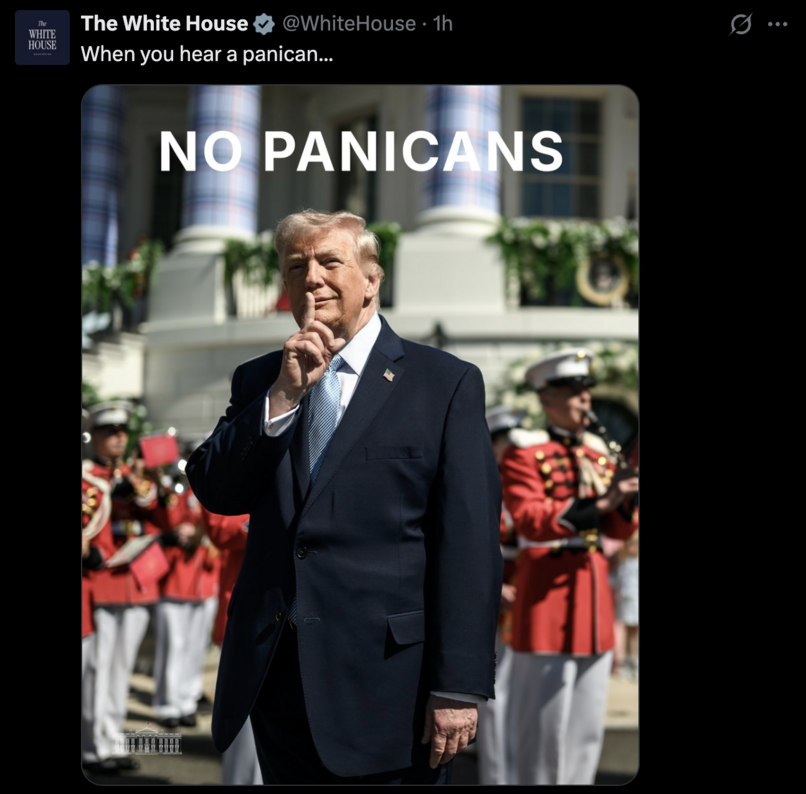The height and width of the screenshot is (794, 806).
Task: Click the "1h" post timestamp
Action: (x=443, y=24)
